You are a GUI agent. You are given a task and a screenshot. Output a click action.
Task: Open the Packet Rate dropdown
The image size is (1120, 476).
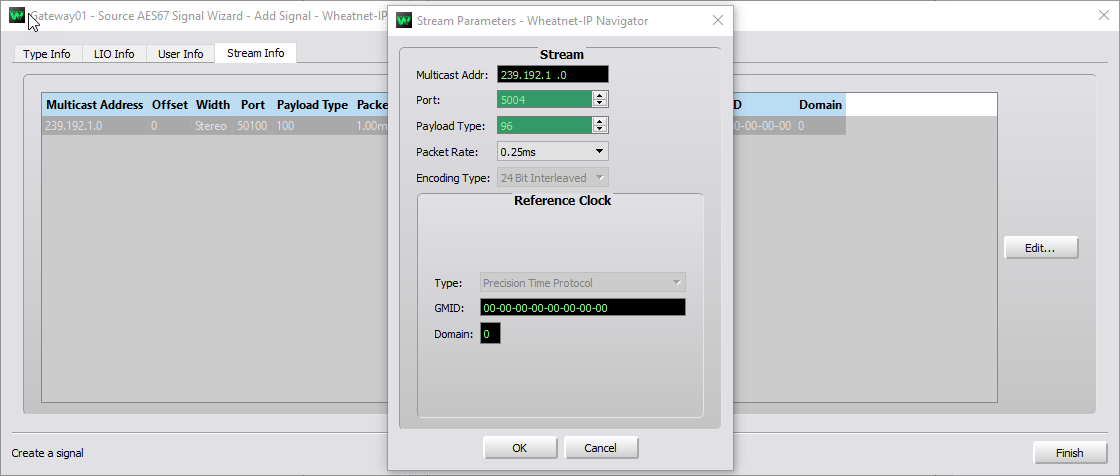click(x=553, y=152)
